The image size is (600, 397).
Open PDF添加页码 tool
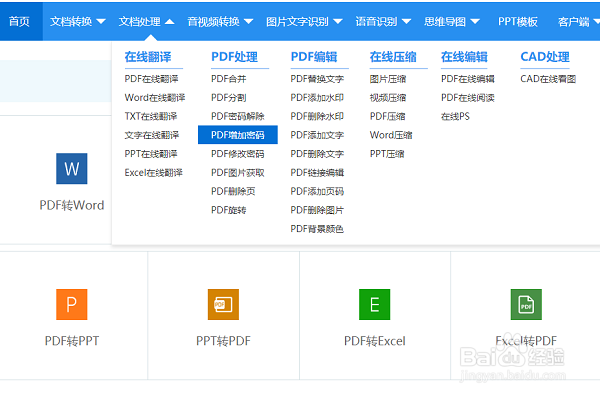(317, 191)
